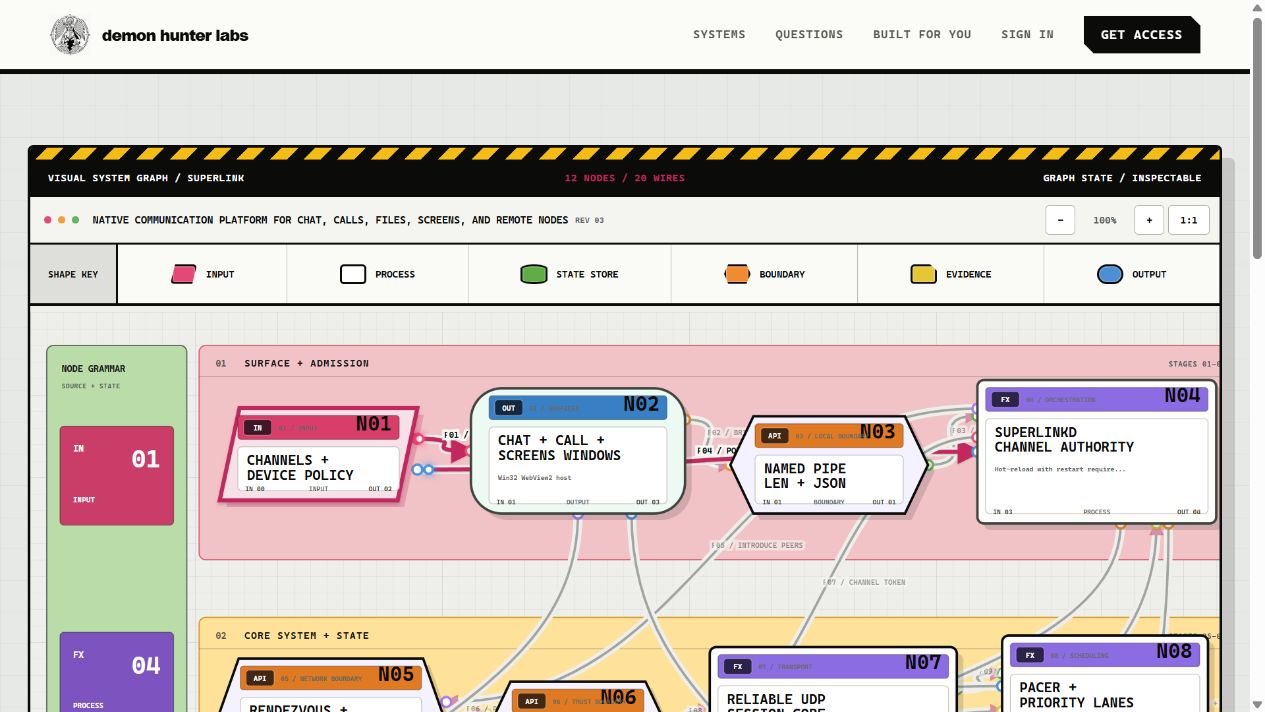
Task: Click 'GRAPH STATE / INSPECTABLE' header text
Action: (1122, 178)
